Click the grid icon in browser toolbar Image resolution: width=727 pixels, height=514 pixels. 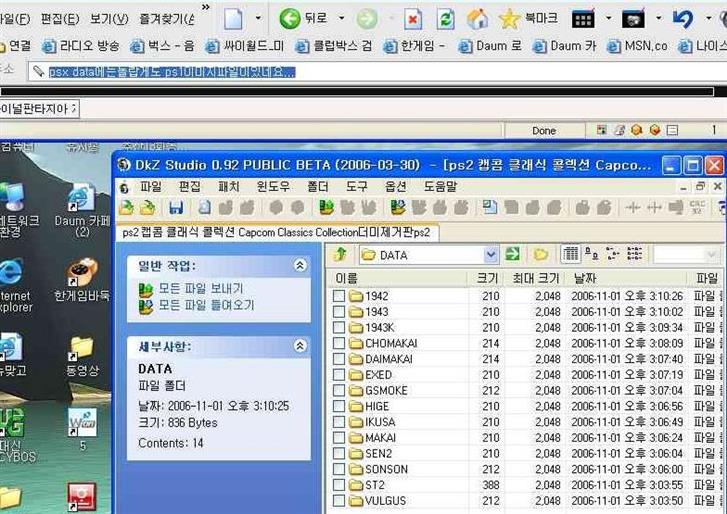[x=583, y=19]
